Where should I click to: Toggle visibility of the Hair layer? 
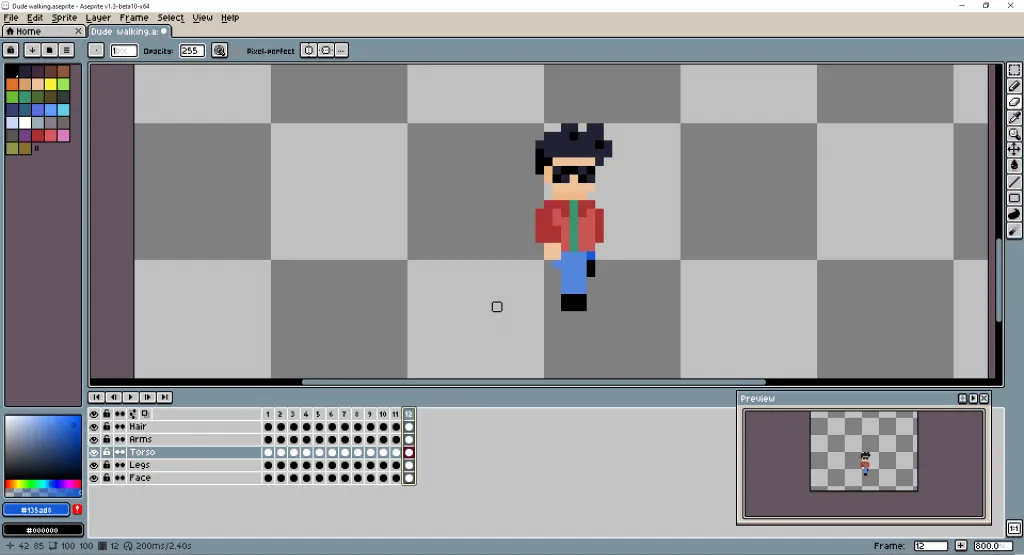(x=94, y=426)
